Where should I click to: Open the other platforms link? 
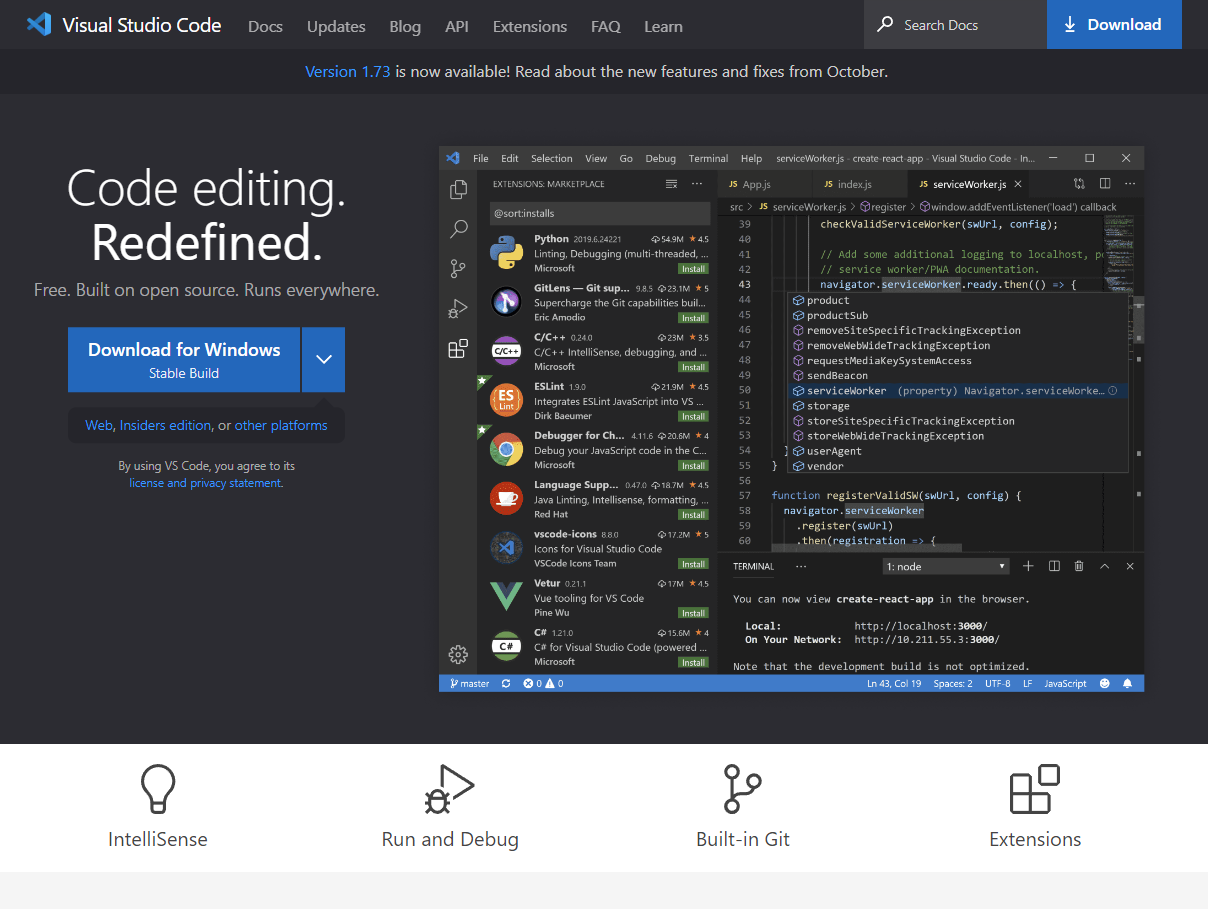281,425
